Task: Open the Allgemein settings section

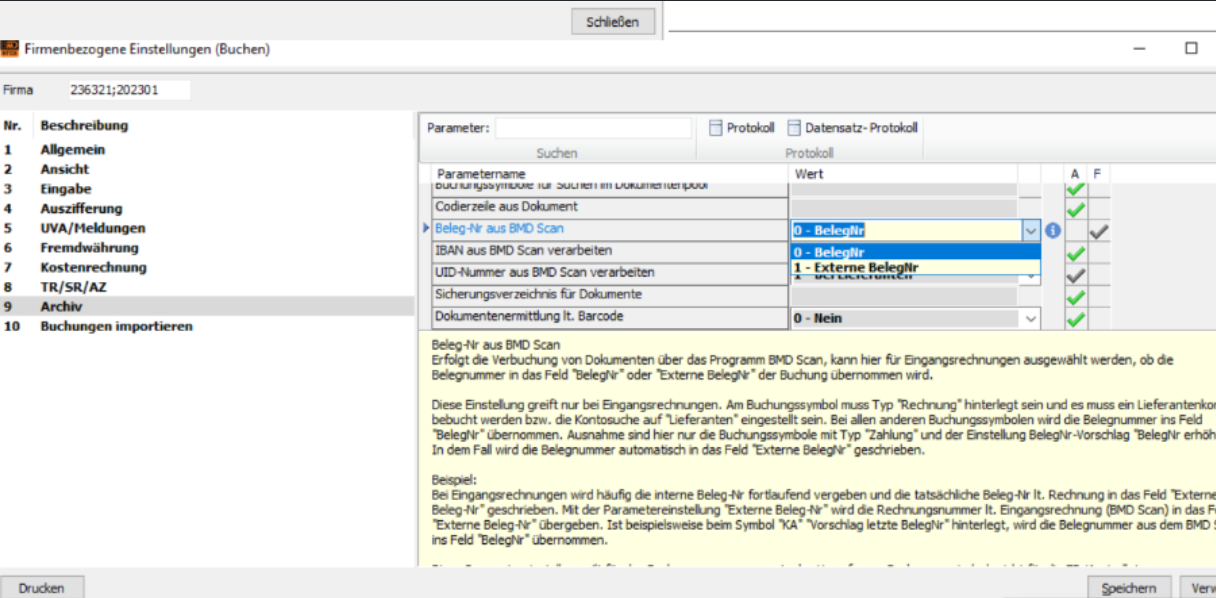Action: (72, 150)
